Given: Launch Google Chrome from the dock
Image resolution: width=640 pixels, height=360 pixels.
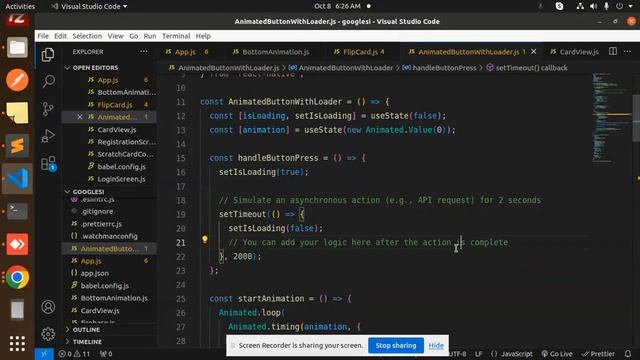Looking at the screenshot, I should coord(17,278).
